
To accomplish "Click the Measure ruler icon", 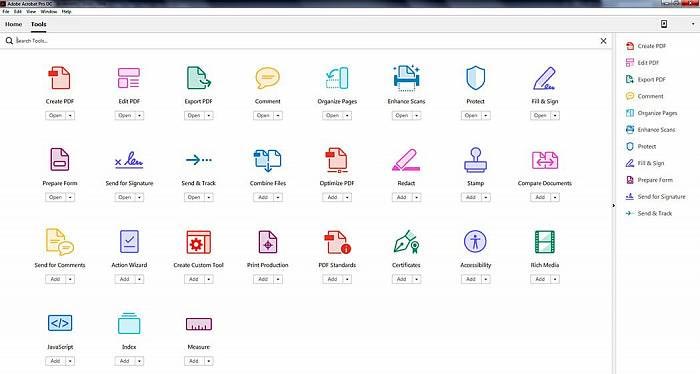I will point(199,324).
